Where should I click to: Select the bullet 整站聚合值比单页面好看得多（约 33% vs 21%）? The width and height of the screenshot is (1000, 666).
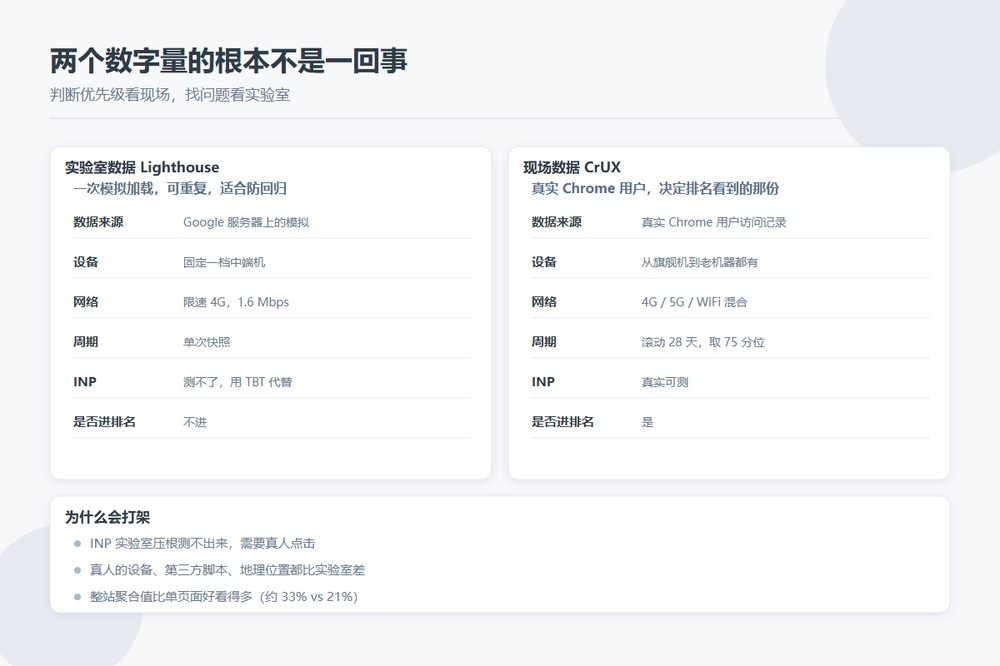click(x=223, y=596)
